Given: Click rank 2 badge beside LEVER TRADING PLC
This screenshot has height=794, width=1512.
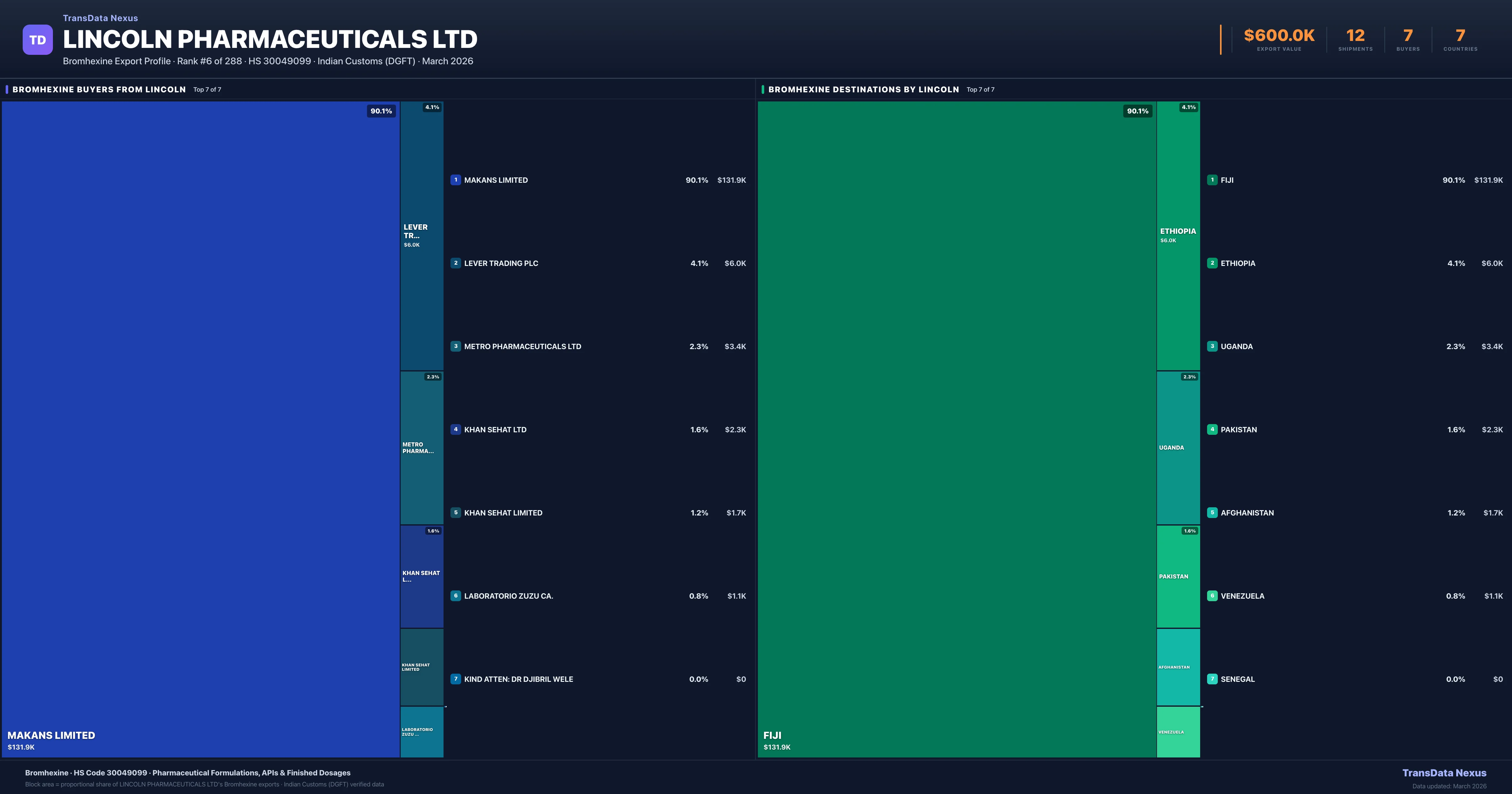Looking at the screenshot, I should (455, 263).
